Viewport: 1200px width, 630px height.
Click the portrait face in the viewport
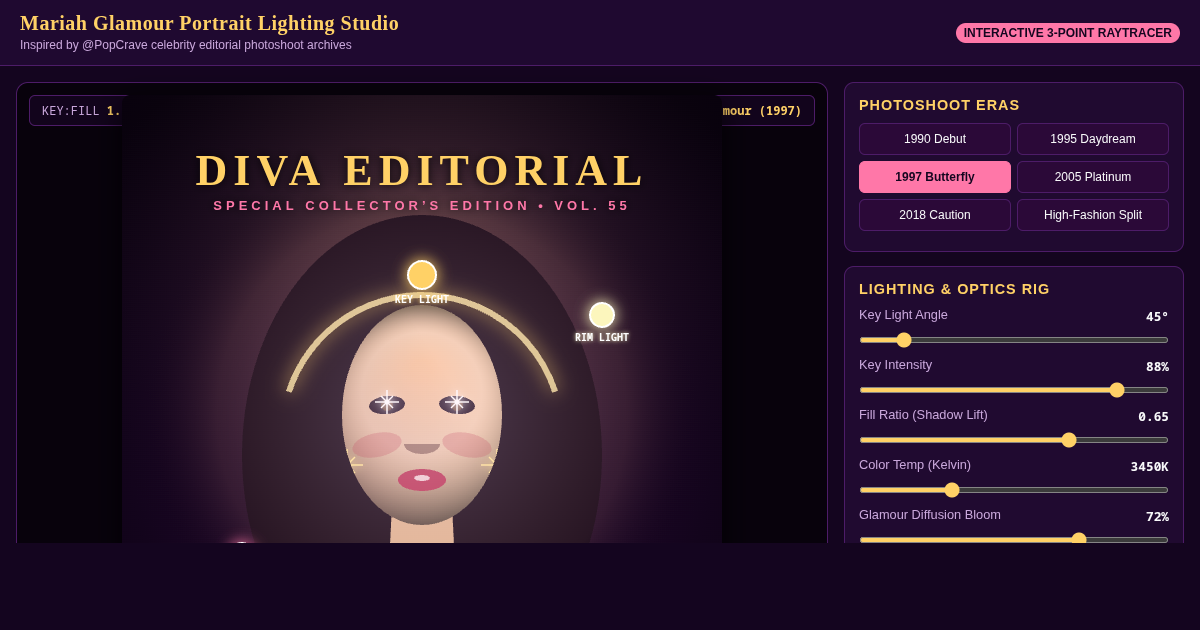point(422,415)
